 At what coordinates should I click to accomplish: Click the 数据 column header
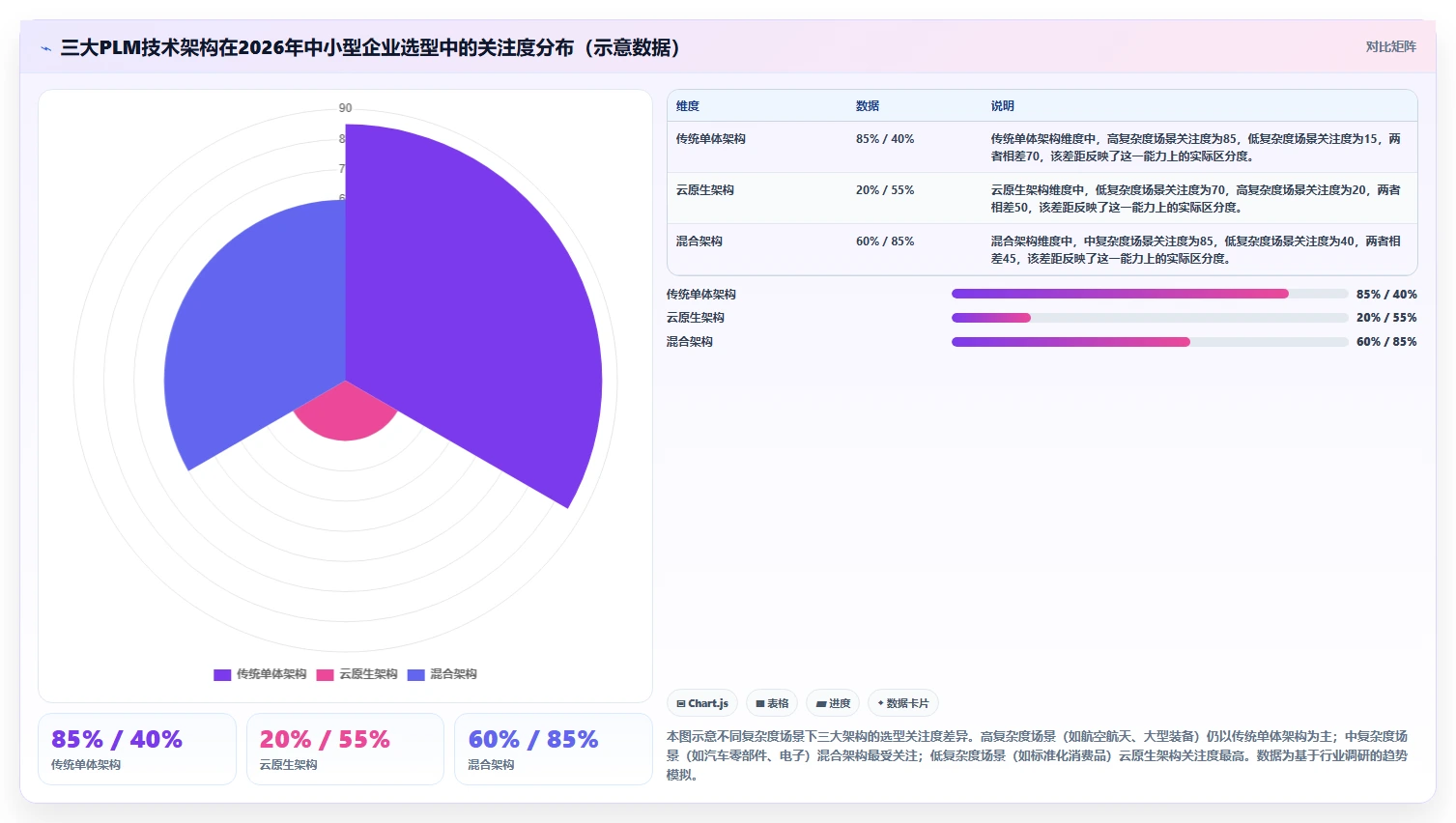tap(868, 106)
